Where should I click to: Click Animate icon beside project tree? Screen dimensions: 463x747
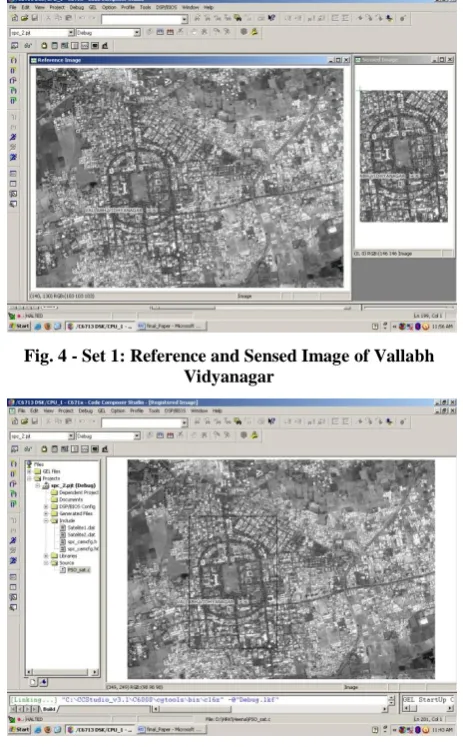coord(13,560)
